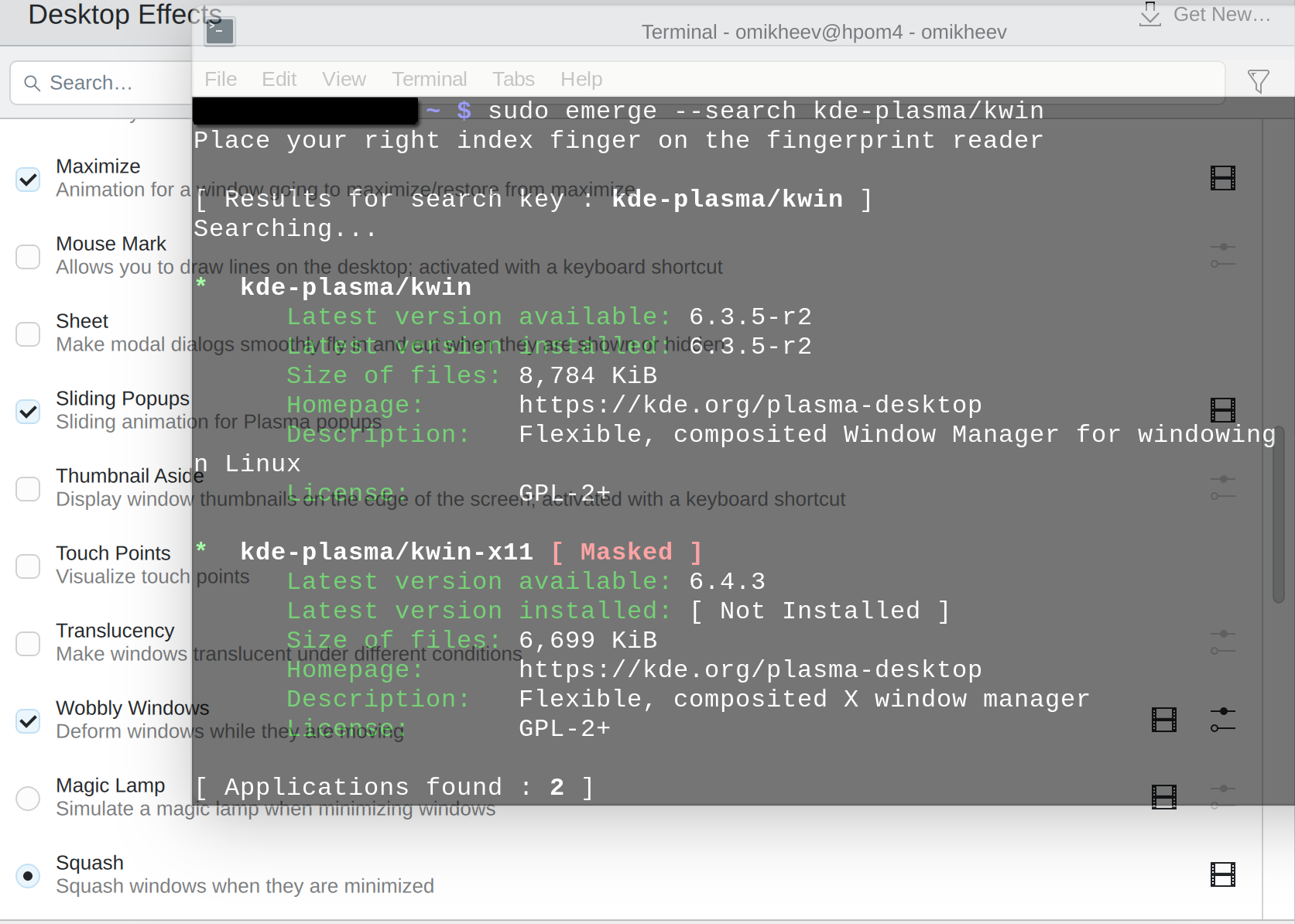Disable the Maximize effect checkbox
The image size is (1295, 924).
pos(28,179)
